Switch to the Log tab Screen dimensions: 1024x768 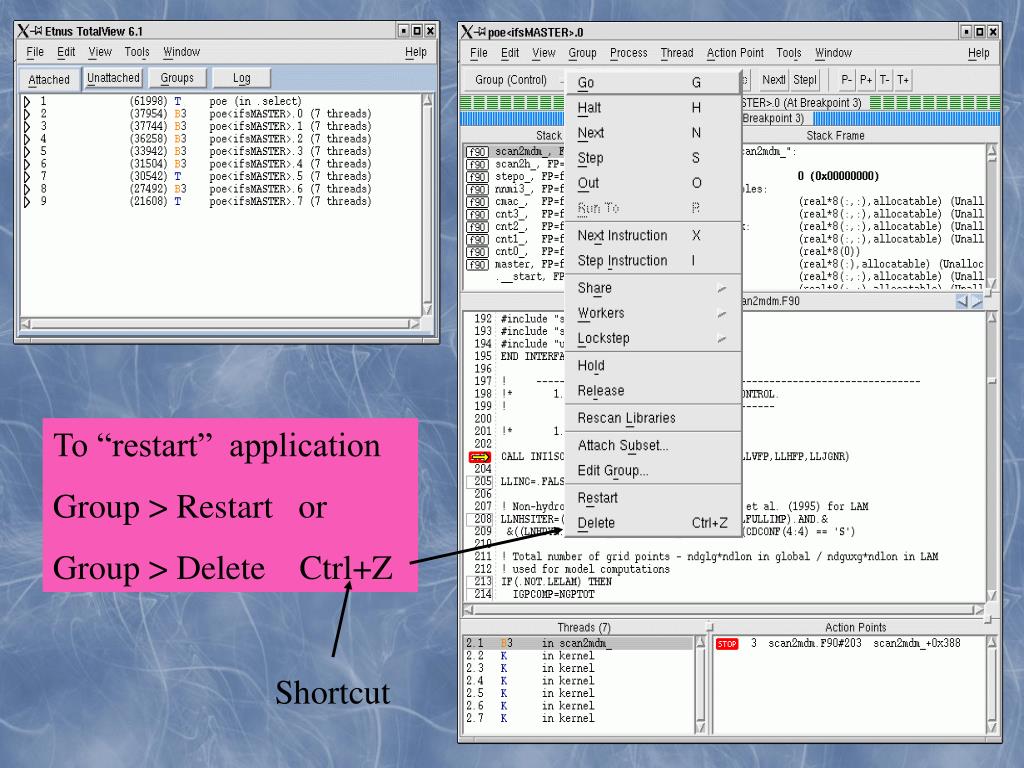pos(242,78)
